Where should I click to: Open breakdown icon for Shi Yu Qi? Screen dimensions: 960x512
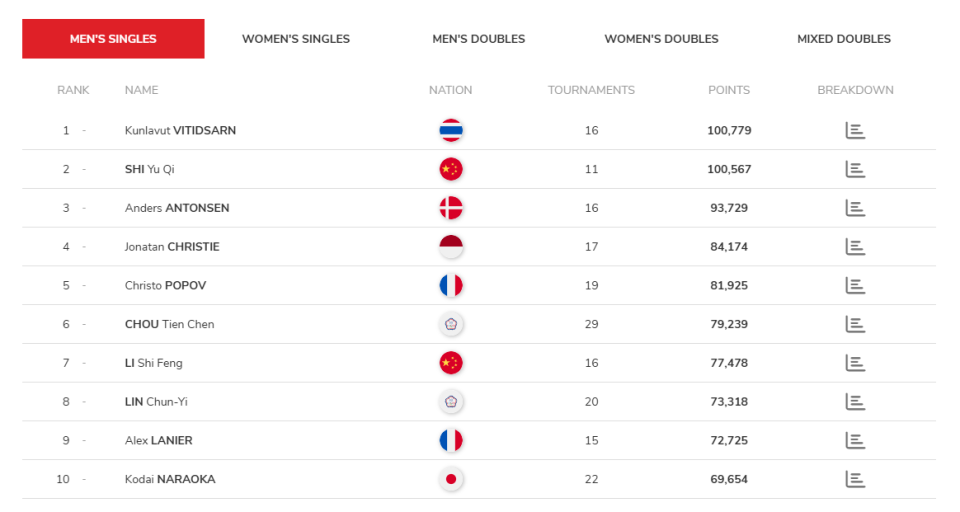click(855, 169)
